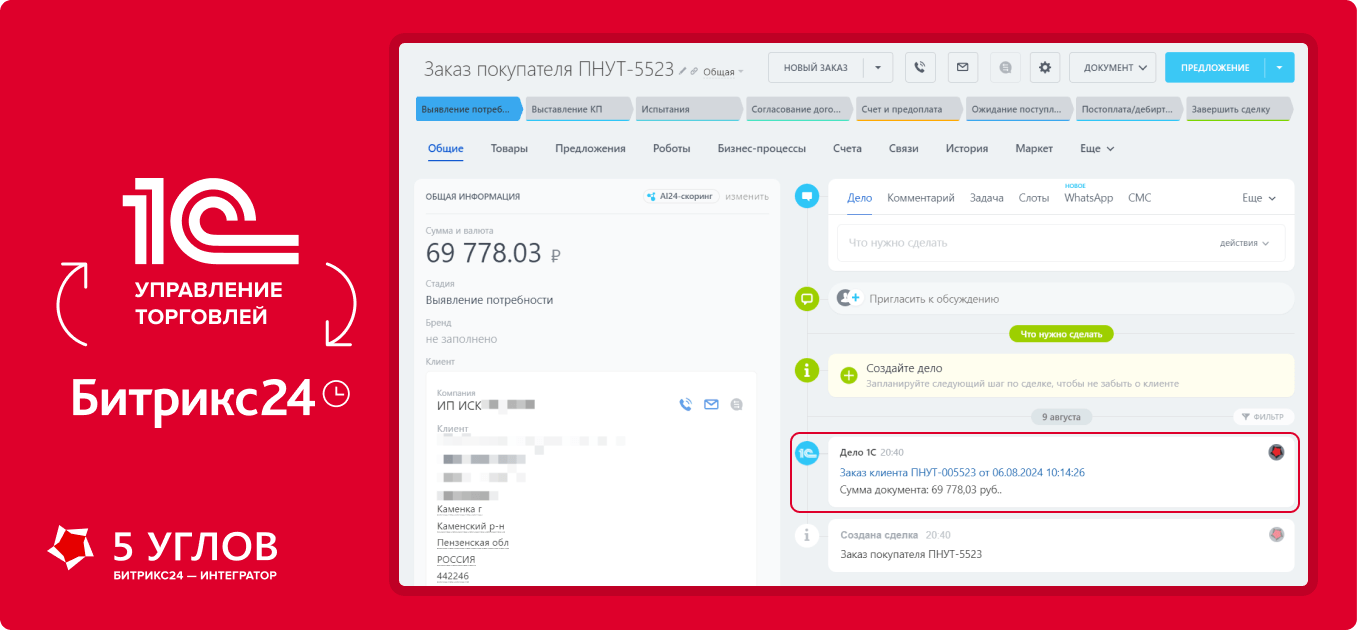Click Создайте дело heading

(904, 368)
